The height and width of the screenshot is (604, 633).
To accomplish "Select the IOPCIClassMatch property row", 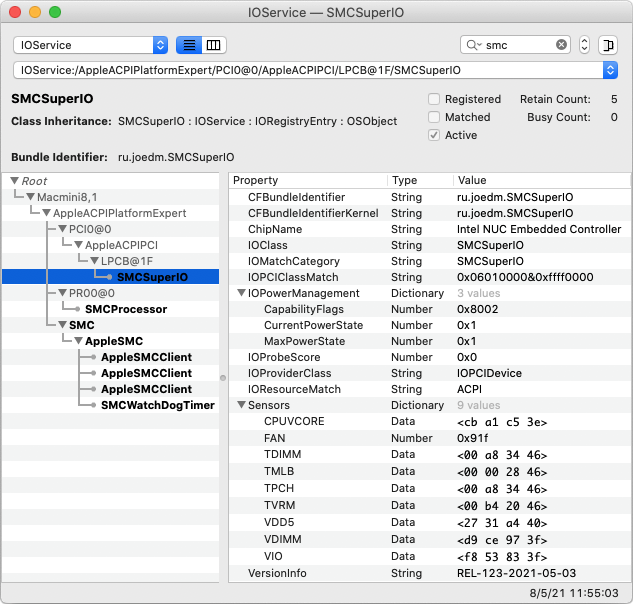I will click(430, 277).
